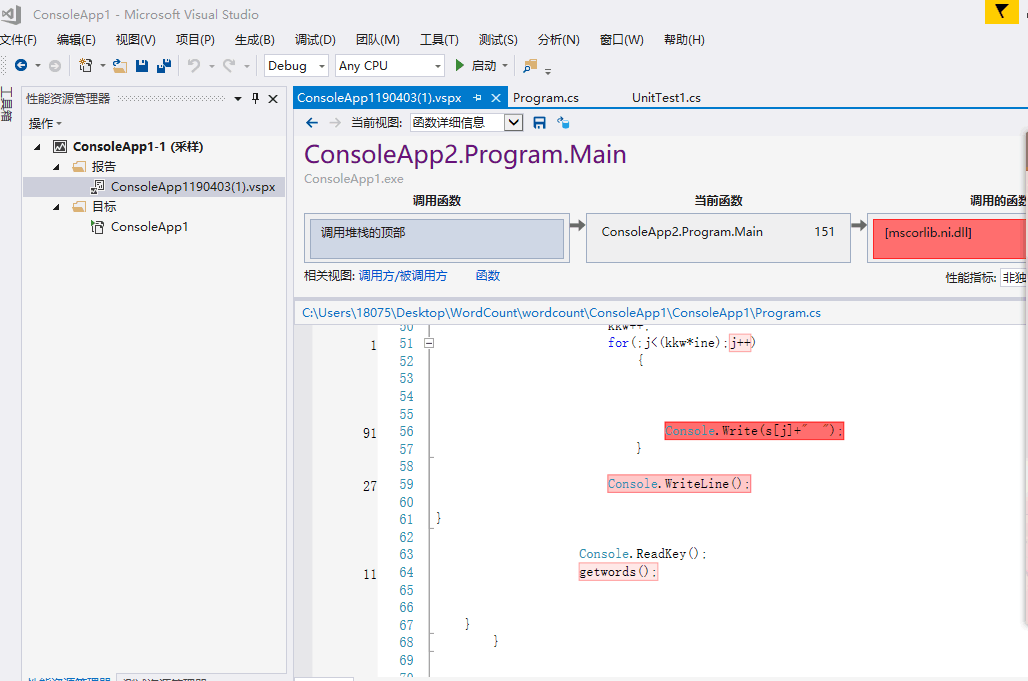Screen dimensions: 1028x681
Task: Open the toolbar overflow options arrow
Action: coord(548,71)
